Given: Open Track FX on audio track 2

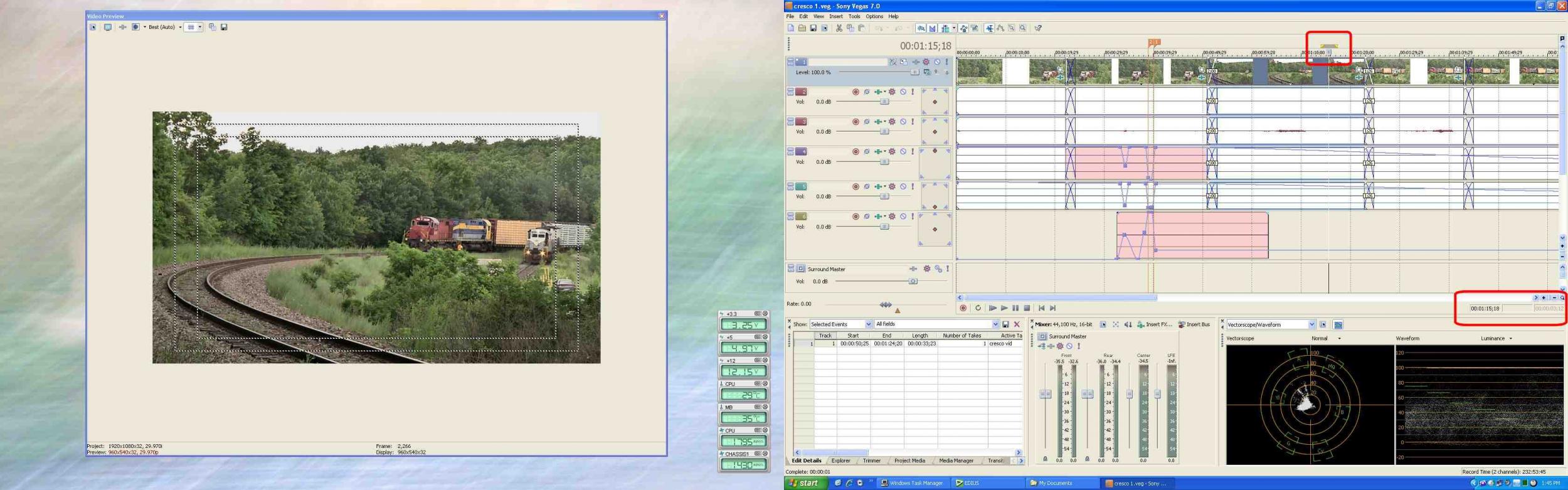Looking at the screenshot, I should pos(892,92).
